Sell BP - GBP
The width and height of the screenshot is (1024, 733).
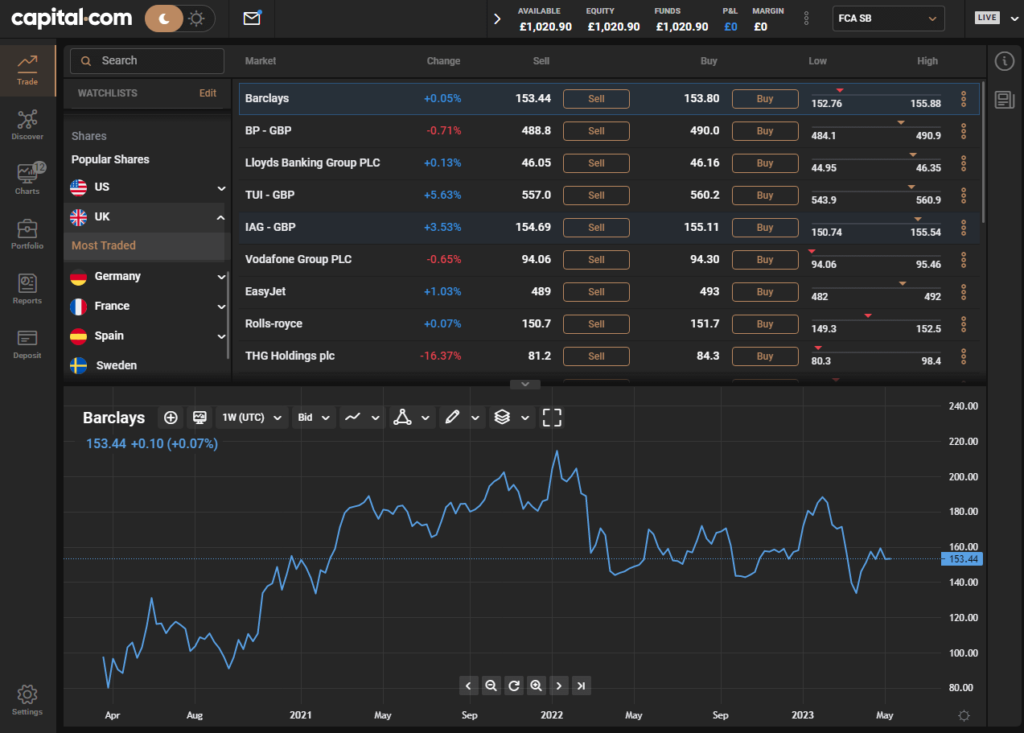(596, 131)
